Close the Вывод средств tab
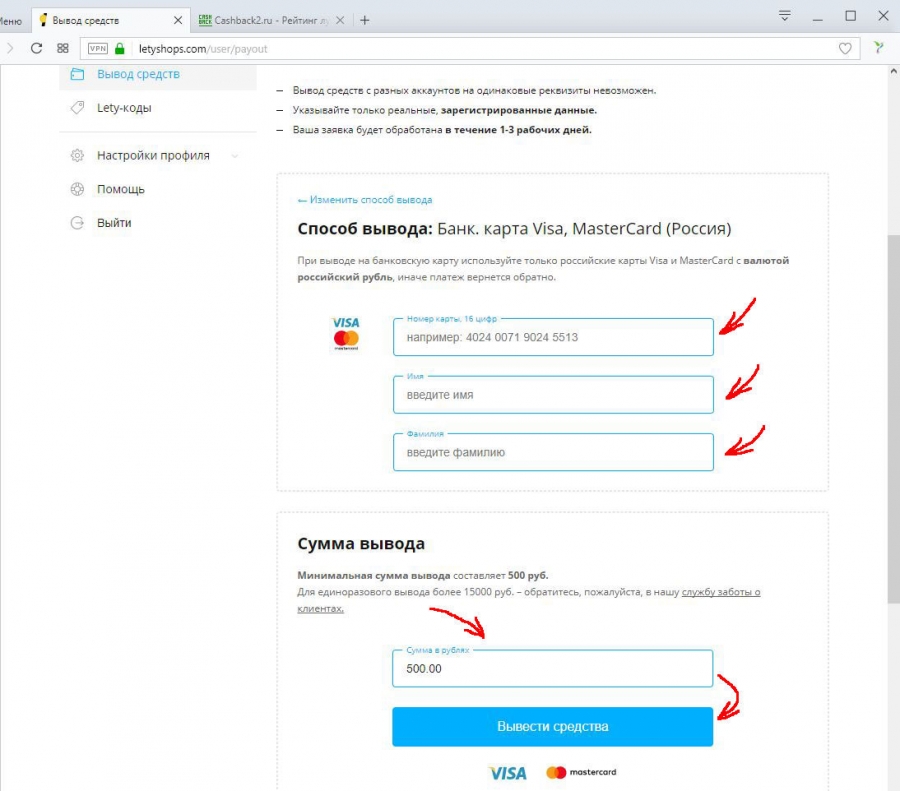The height and width of the screenshot is (791, 900). point(177,20)
